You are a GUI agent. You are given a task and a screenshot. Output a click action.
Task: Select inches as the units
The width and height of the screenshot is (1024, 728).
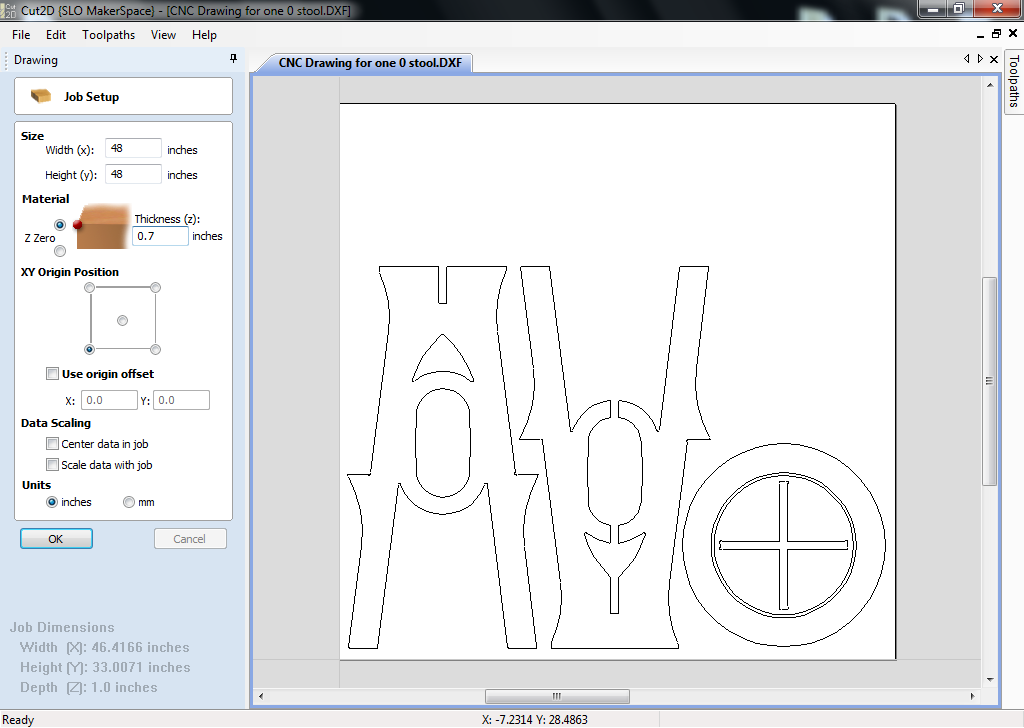[52, 502]
